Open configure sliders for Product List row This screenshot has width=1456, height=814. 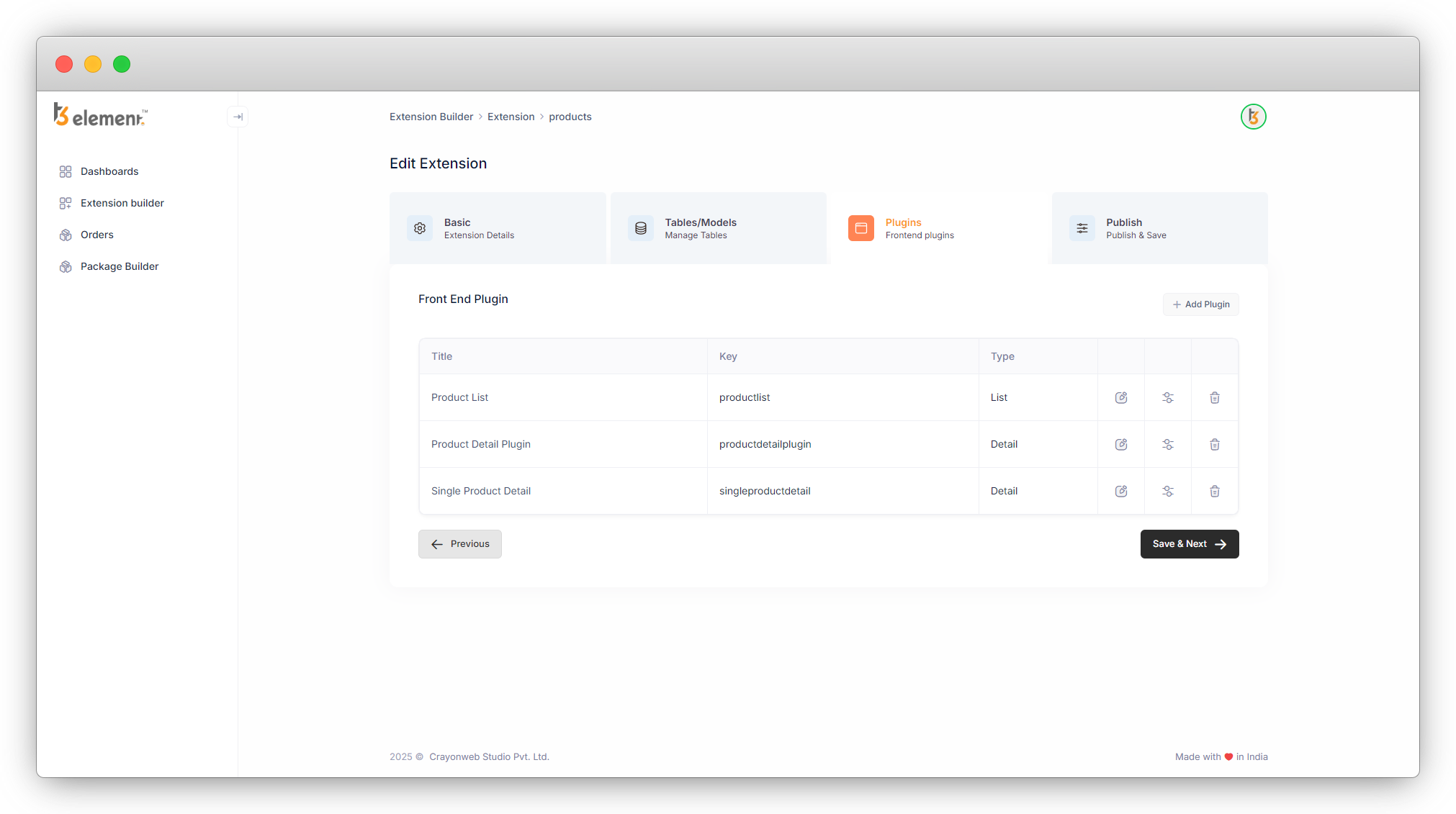tap(1168, 397)
